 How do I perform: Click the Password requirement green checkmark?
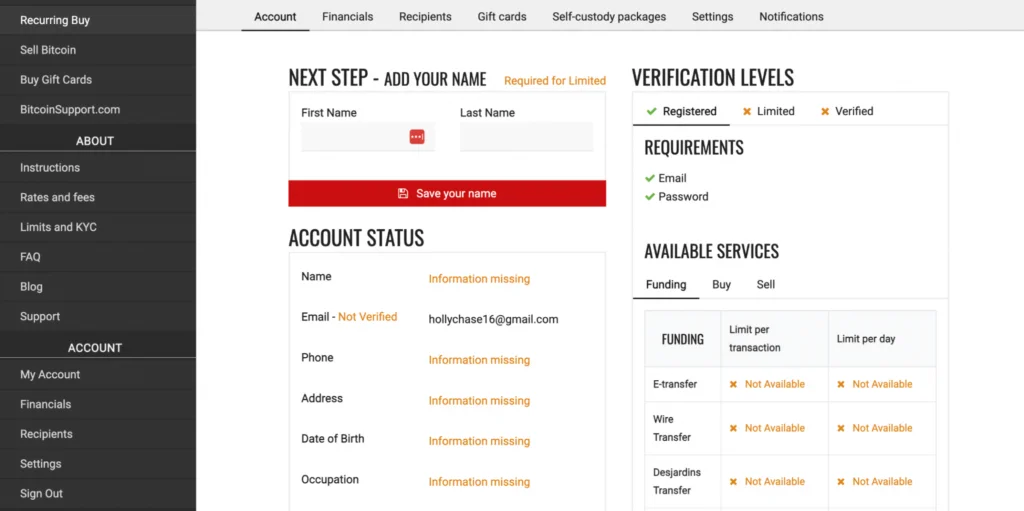(650, 196)
